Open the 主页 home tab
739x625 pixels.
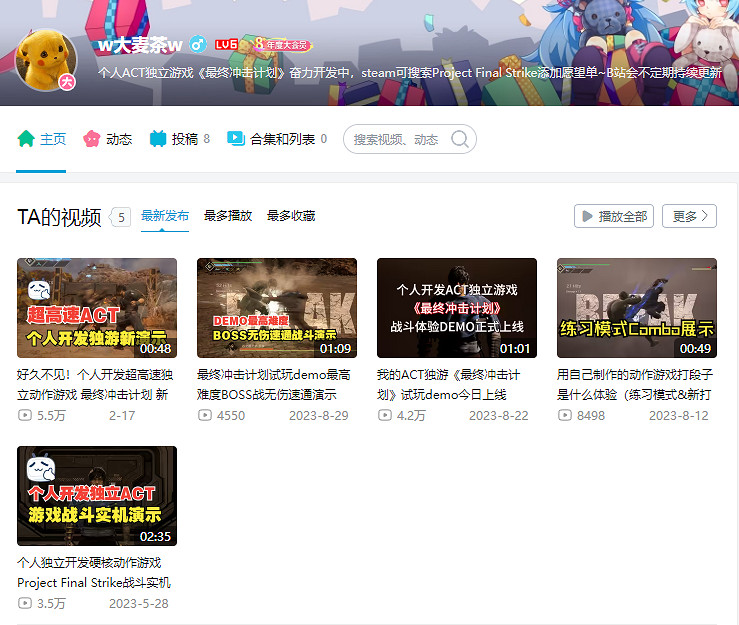point(42,139)
